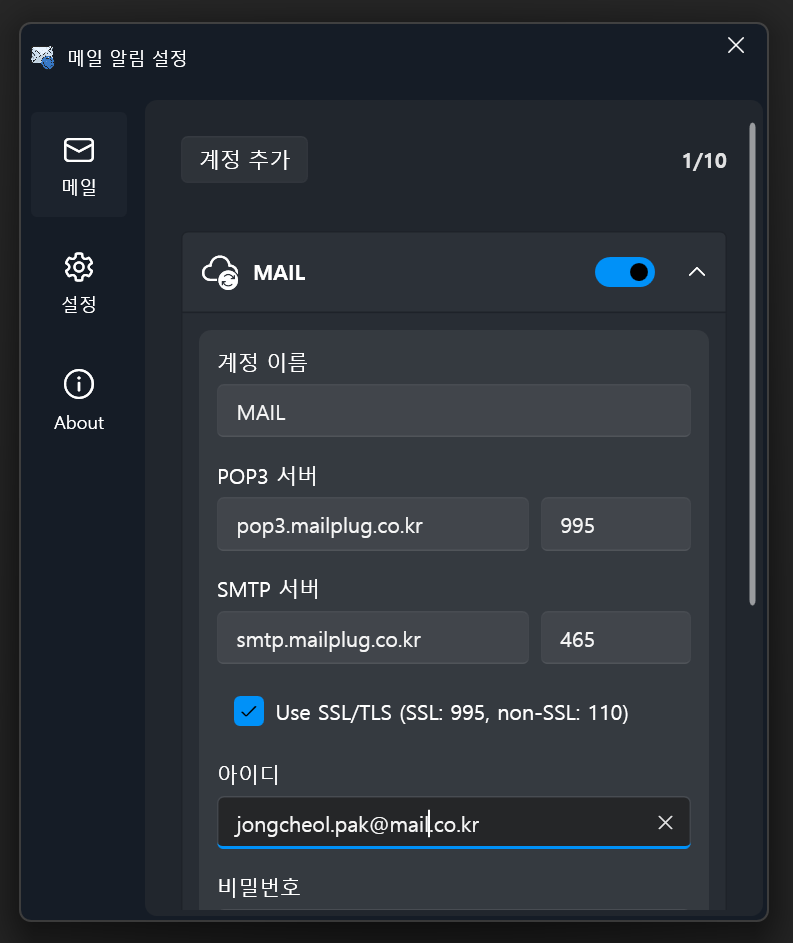793x943 pixels.
Task: Click the 비밀번호 label
Action: point(259,887)
